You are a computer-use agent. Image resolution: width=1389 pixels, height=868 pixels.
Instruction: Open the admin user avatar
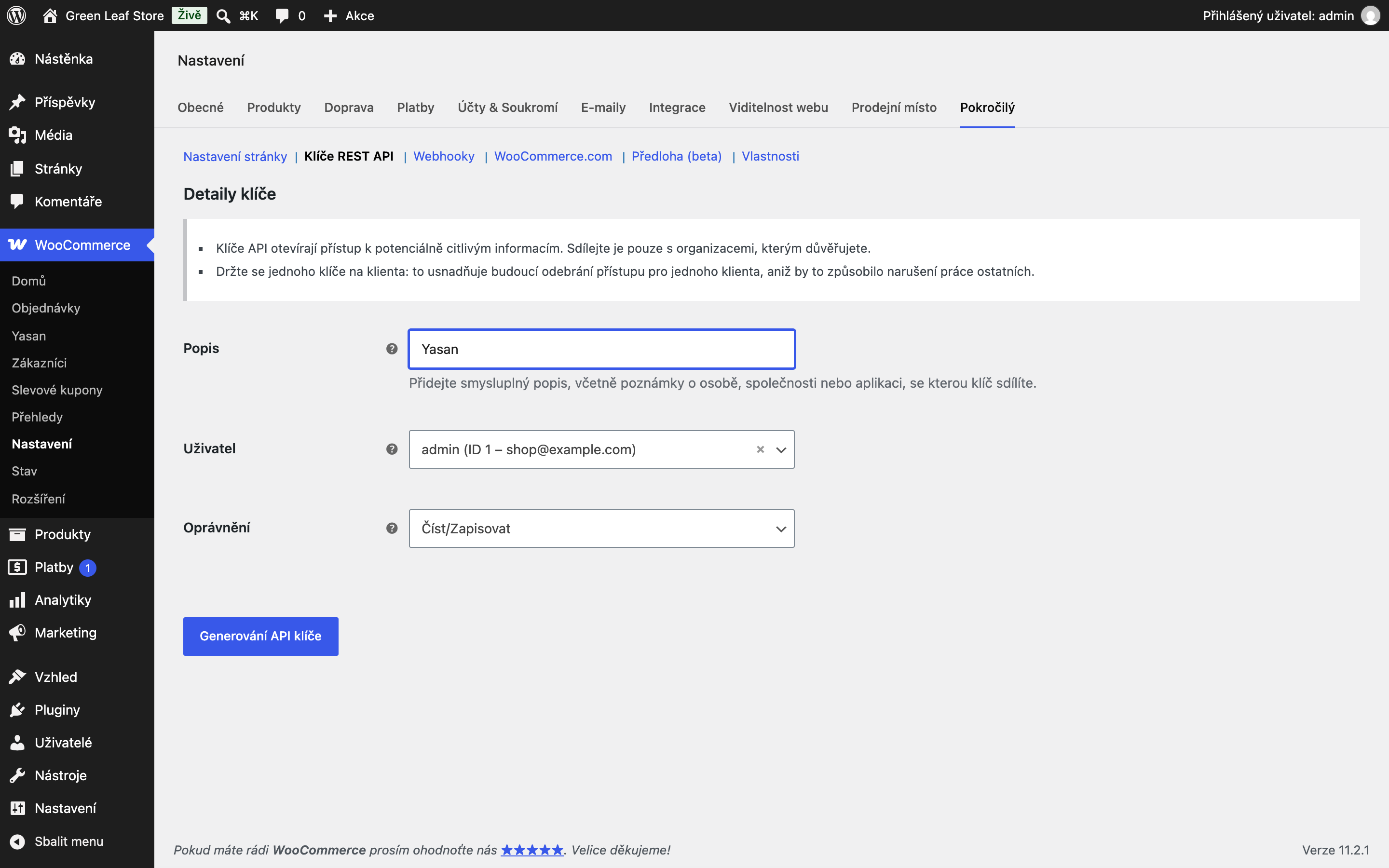coord(1371,15)
